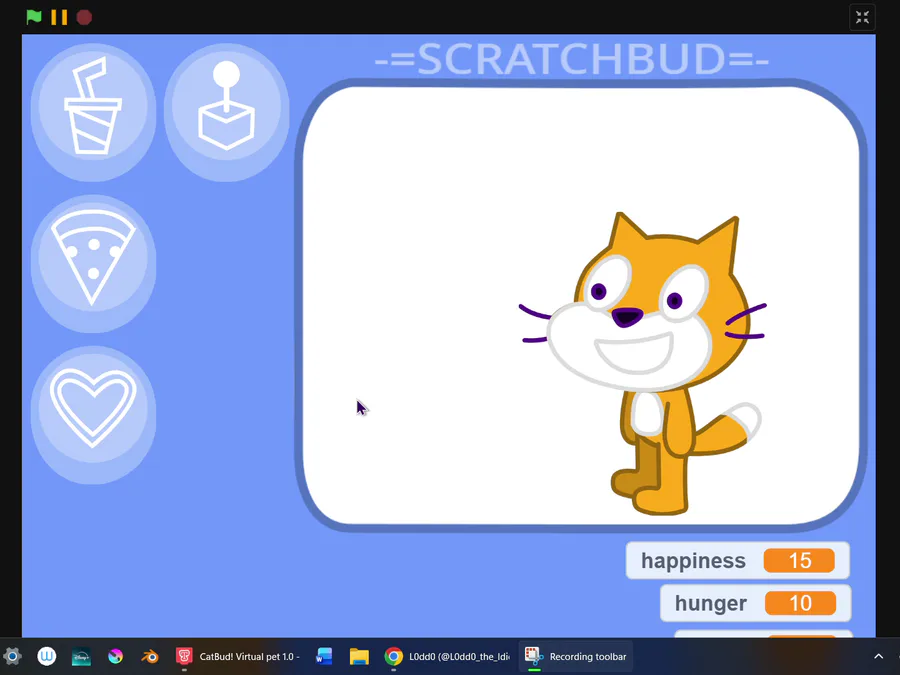
Task: Pet the cat with the heart icon
Action: [93, 413]
